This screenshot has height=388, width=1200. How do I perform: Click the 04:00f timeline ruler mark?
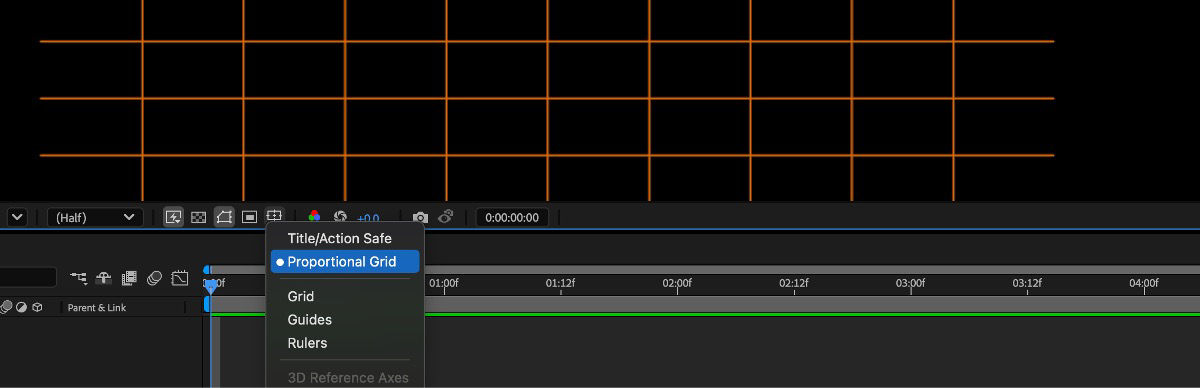click(x=1144, y=283)
